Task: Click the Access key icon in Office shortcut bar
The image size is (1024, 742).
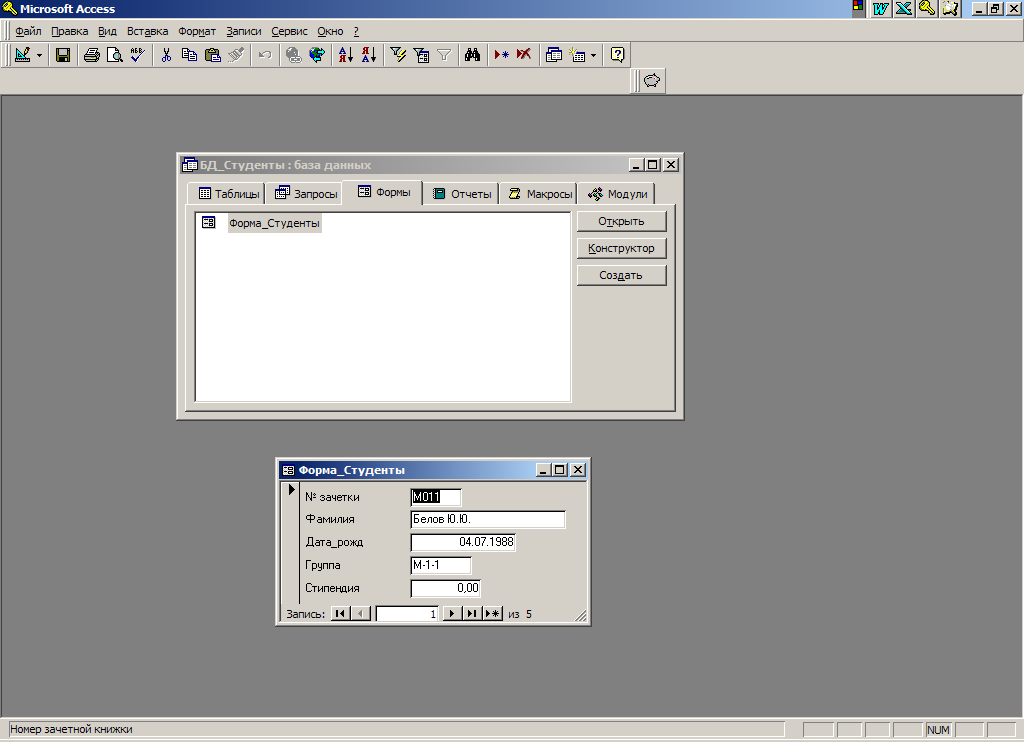Action: (x=927, y=8)
